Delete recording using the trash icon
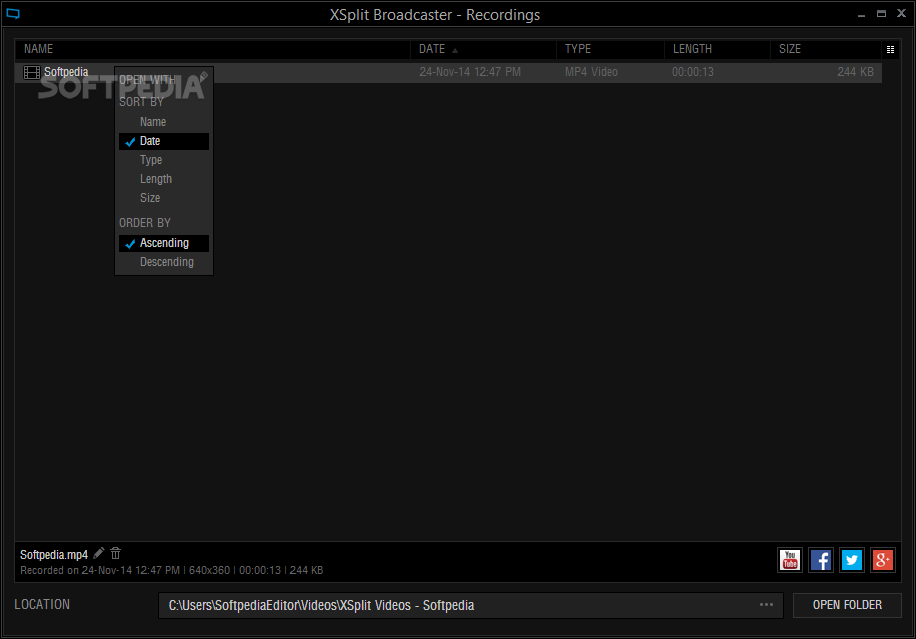 (116, 553)
